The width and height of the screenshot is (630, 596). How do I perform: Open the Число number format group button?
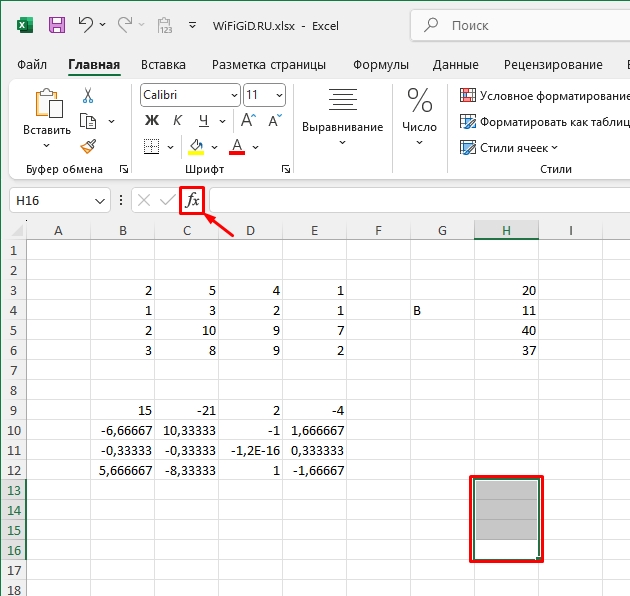point(419,117)
